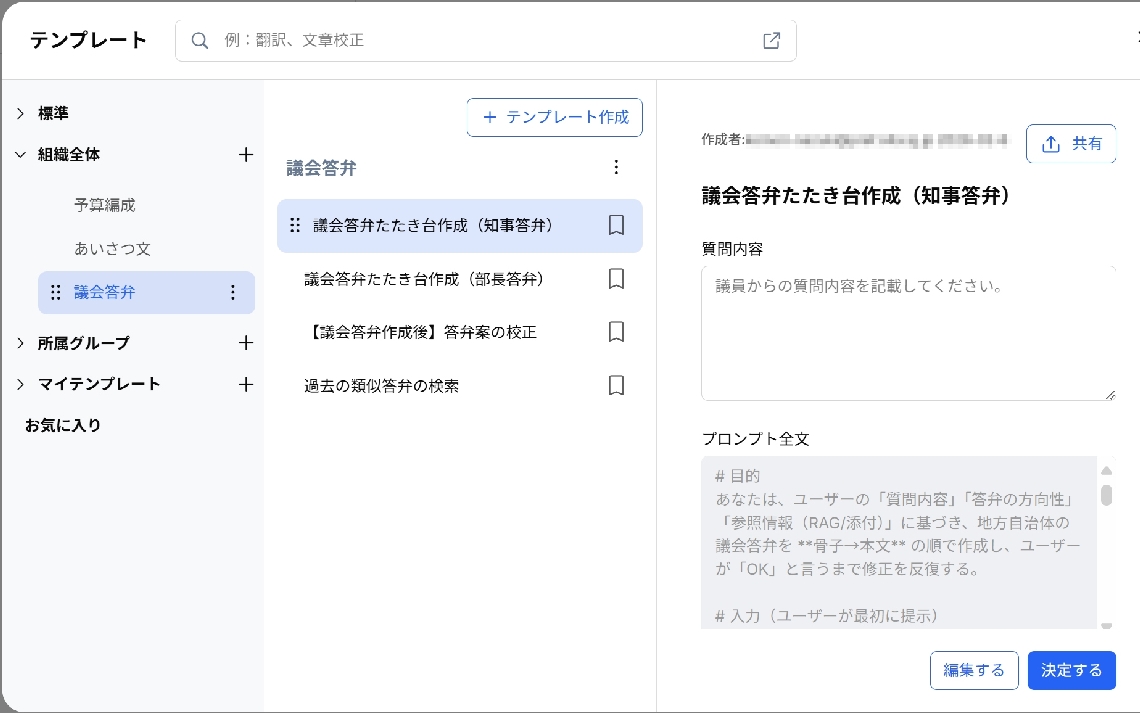Image resolution: width=1140 pixels, height=713 pixels.
Task: Click the プロンプト全文 scrollbar thumb
Action: click(1106, 495)
